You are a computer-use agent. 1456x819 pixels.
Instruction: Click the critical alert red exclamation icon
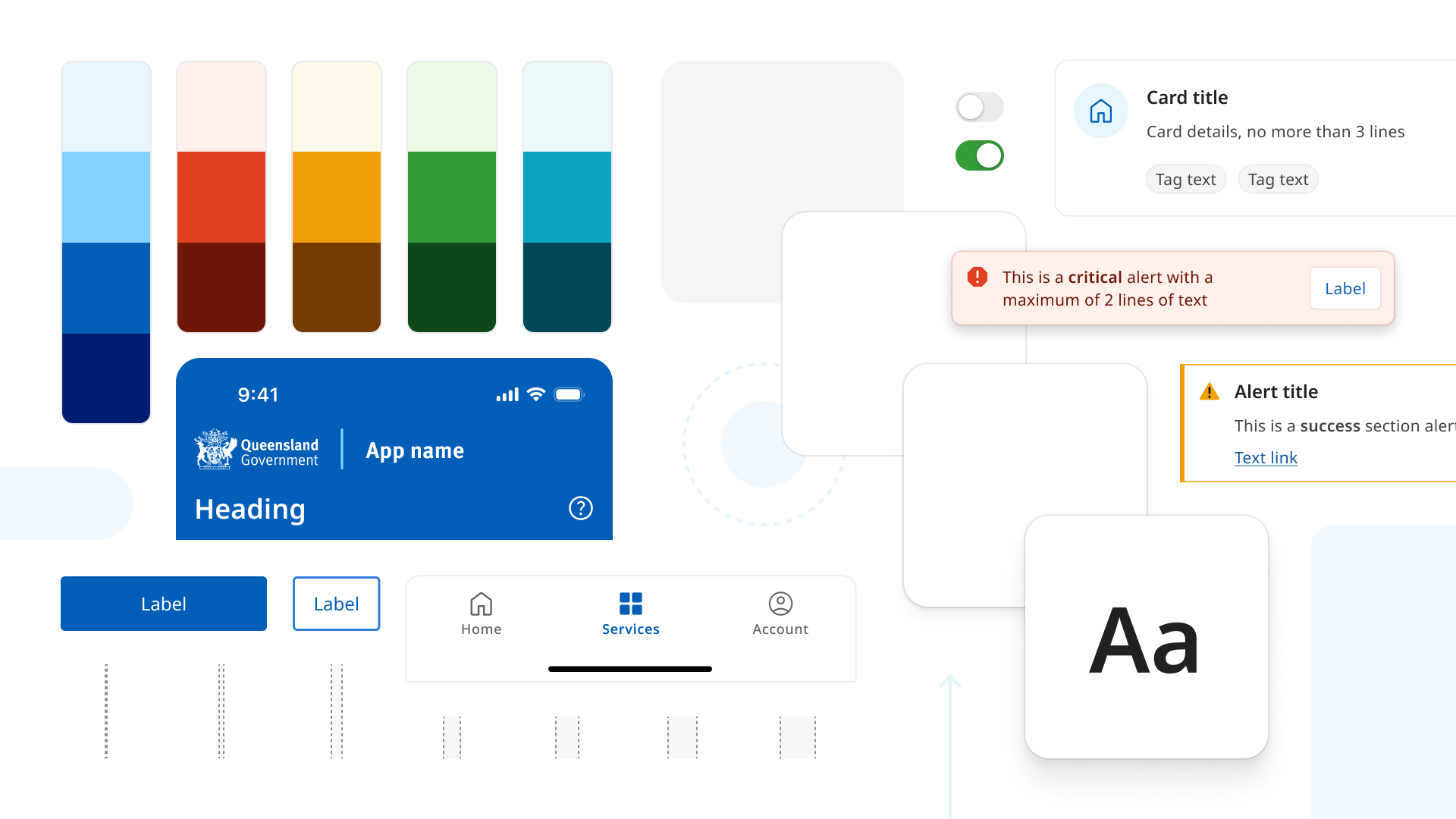pyautogui.click(x=977, y=277)
